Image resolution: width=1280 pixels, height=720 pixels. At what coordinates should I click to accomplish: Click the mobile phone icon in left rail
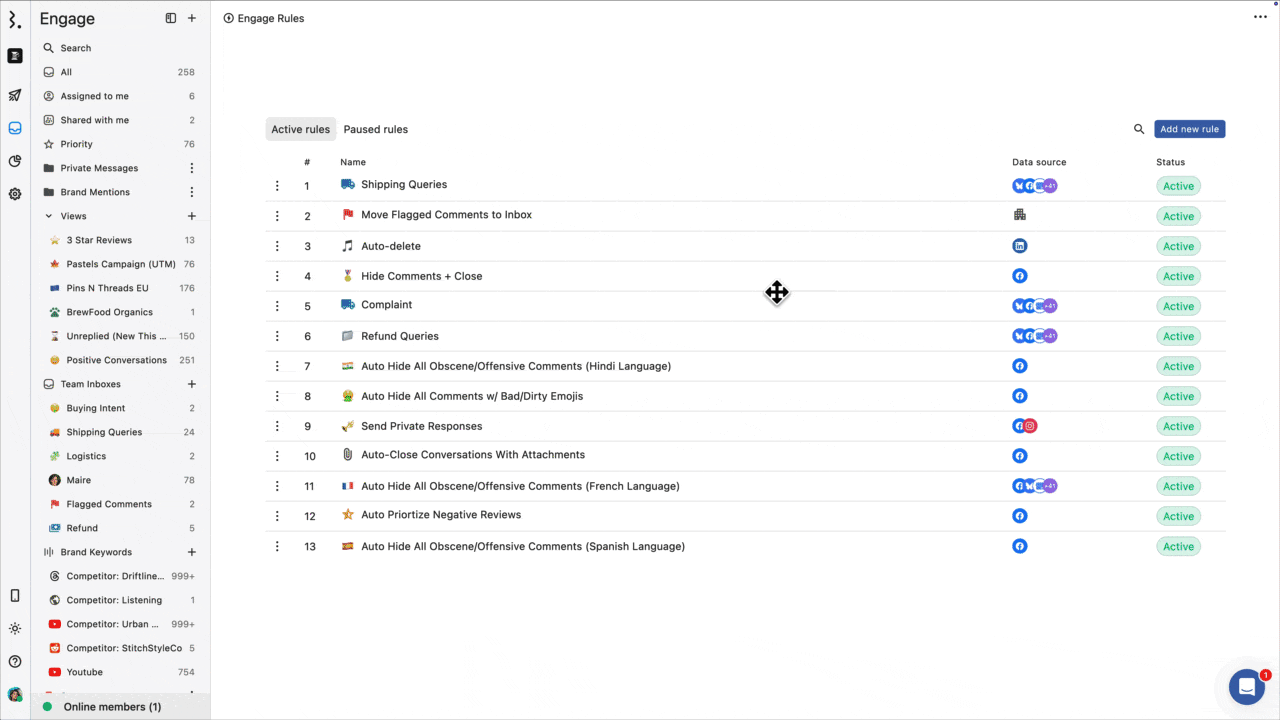tap(15, 596)
